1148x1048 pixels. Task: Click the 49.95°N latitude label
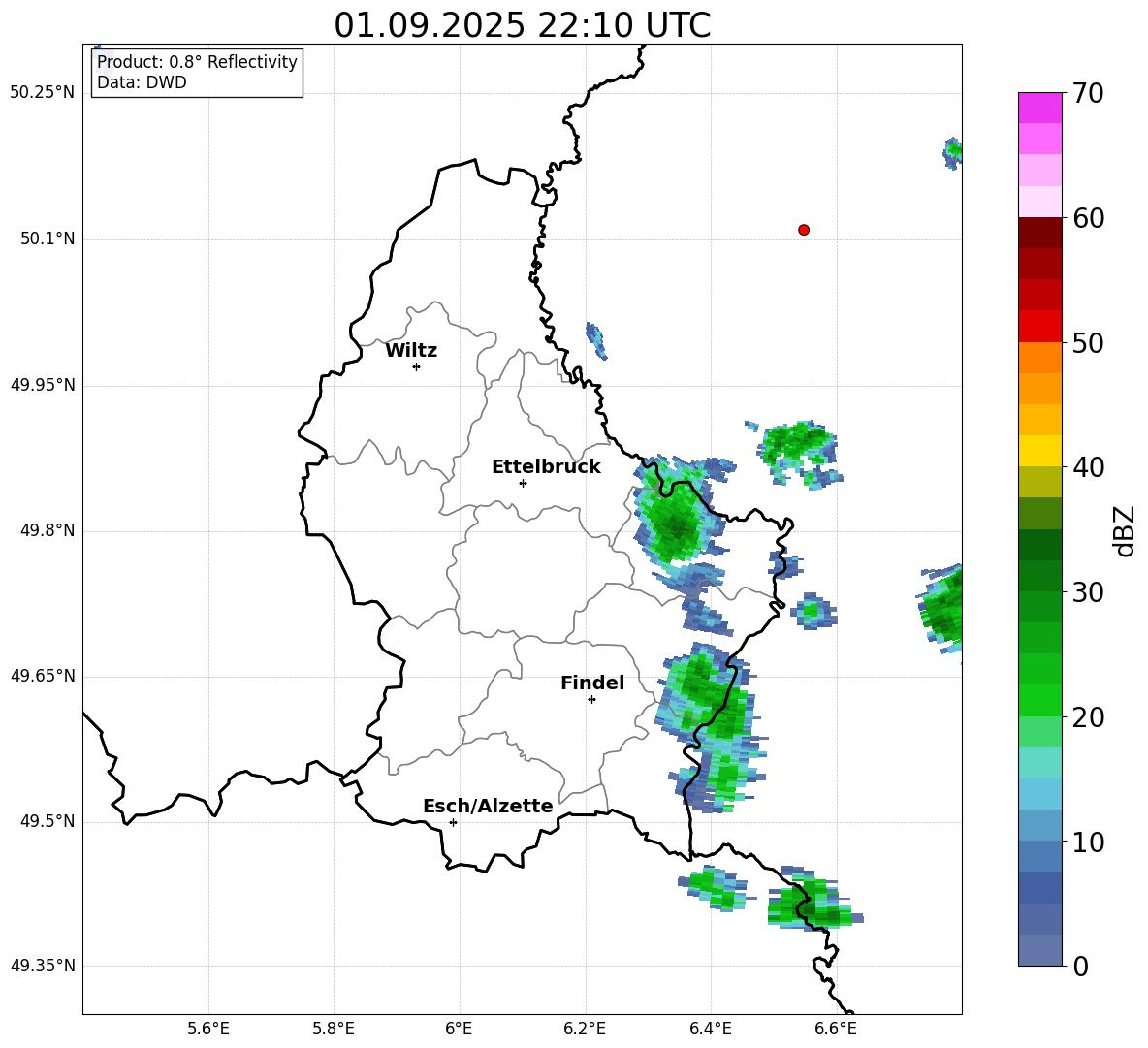[42, 384]
